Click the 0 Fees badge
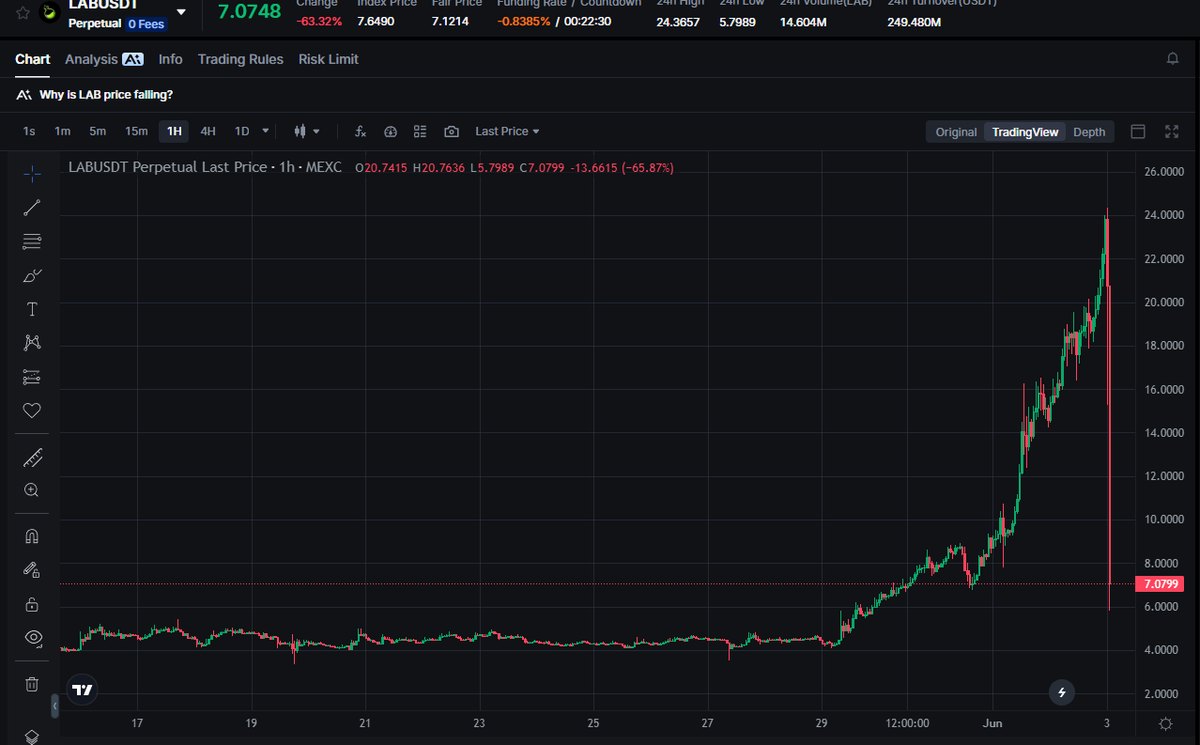The height and width of the screenshot is (745, 1200). (x=146, y=23)
